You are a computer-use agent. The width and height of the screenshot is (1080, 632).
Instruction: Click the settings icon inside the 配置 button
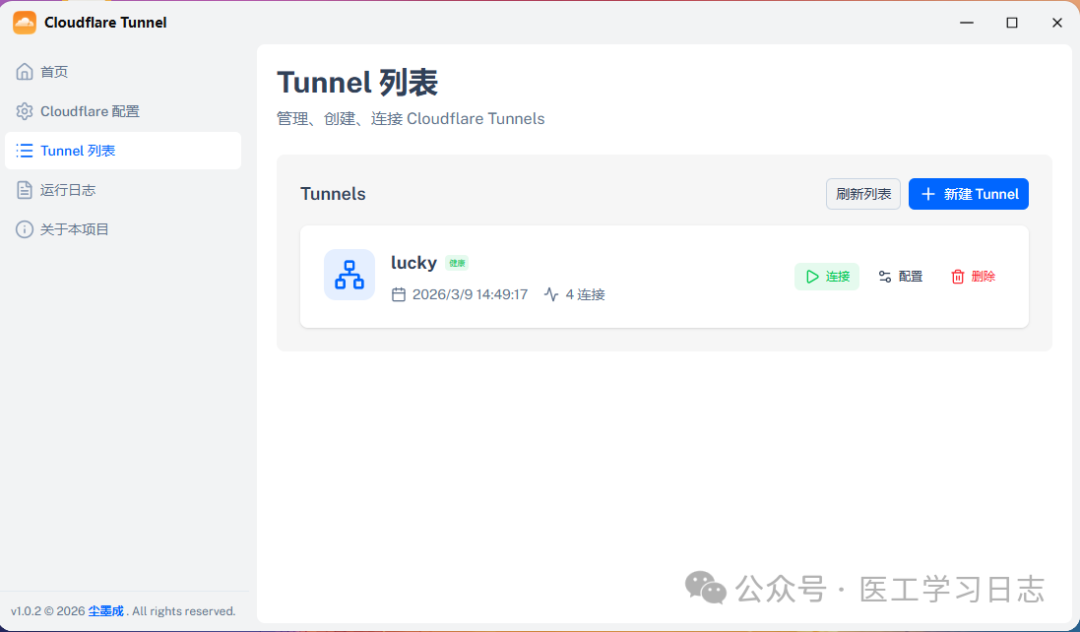[x=884, y=276]
